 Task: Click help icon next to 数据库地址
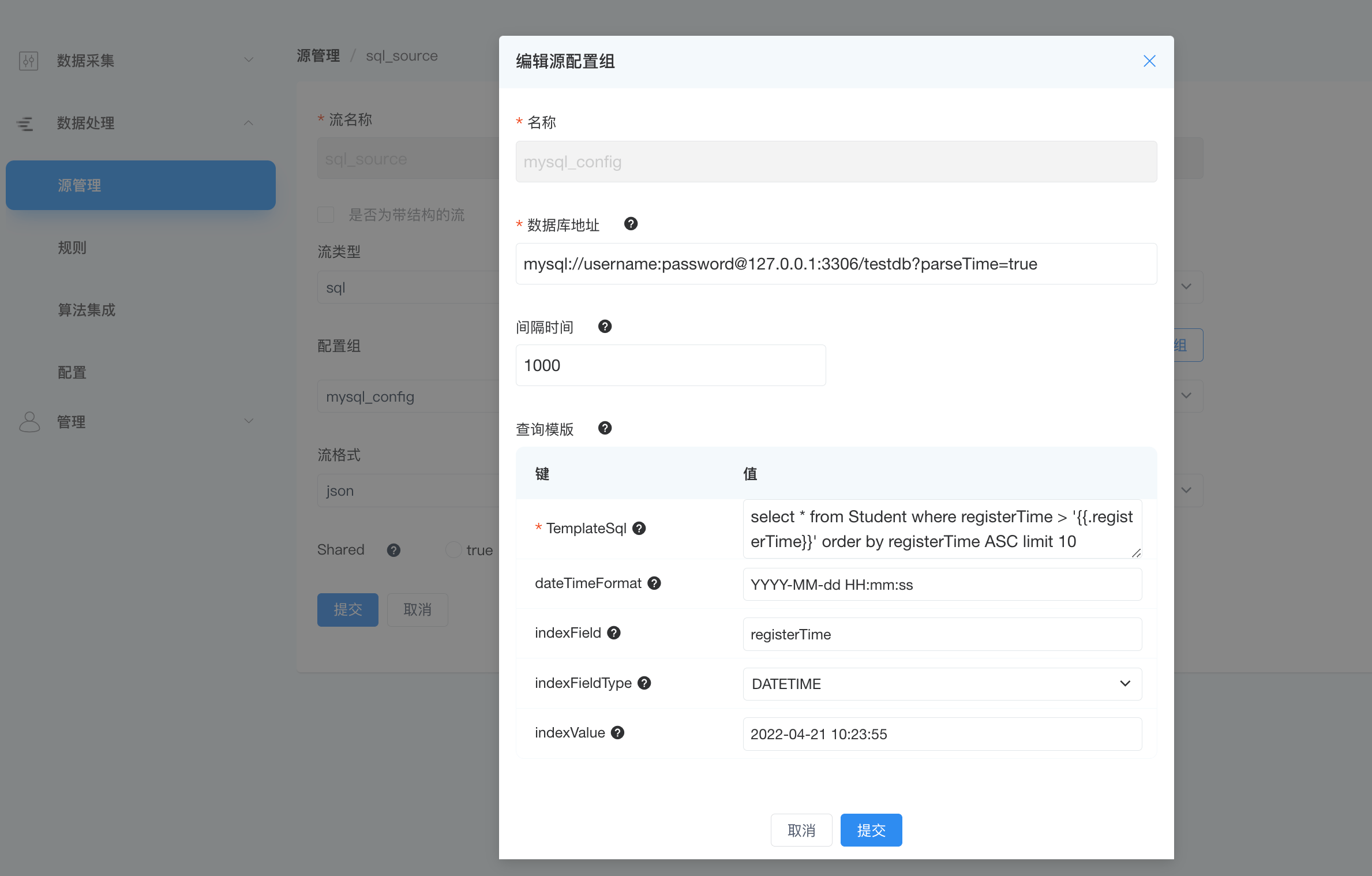click(631, 224)
